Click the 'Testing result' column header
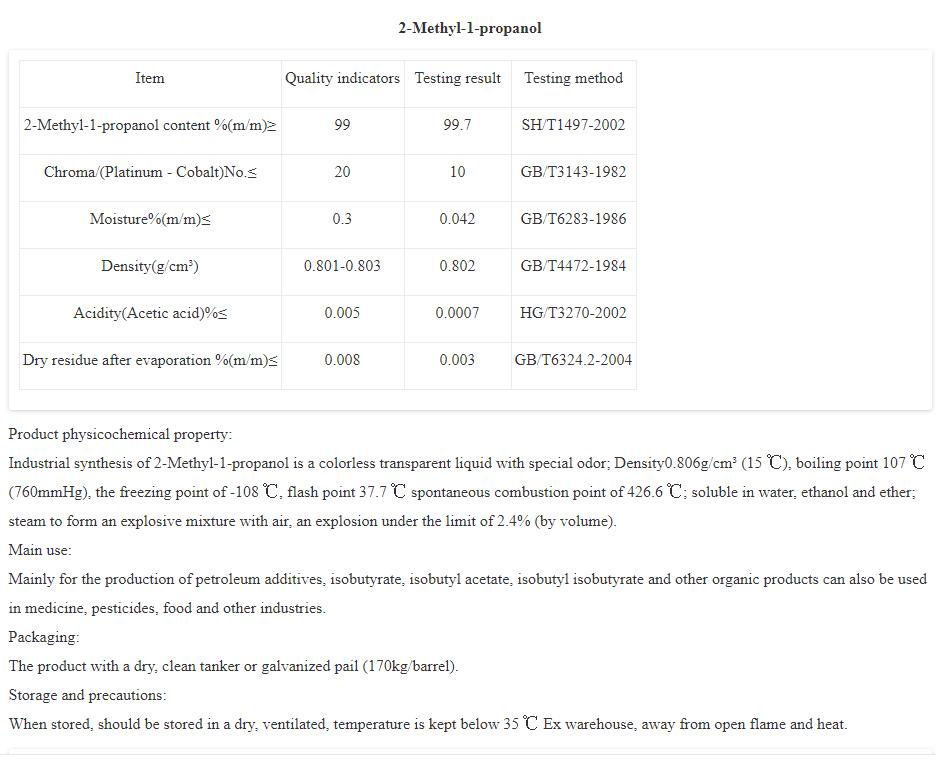This screenshot has width=936, height=766. click(x=457, y=78)
